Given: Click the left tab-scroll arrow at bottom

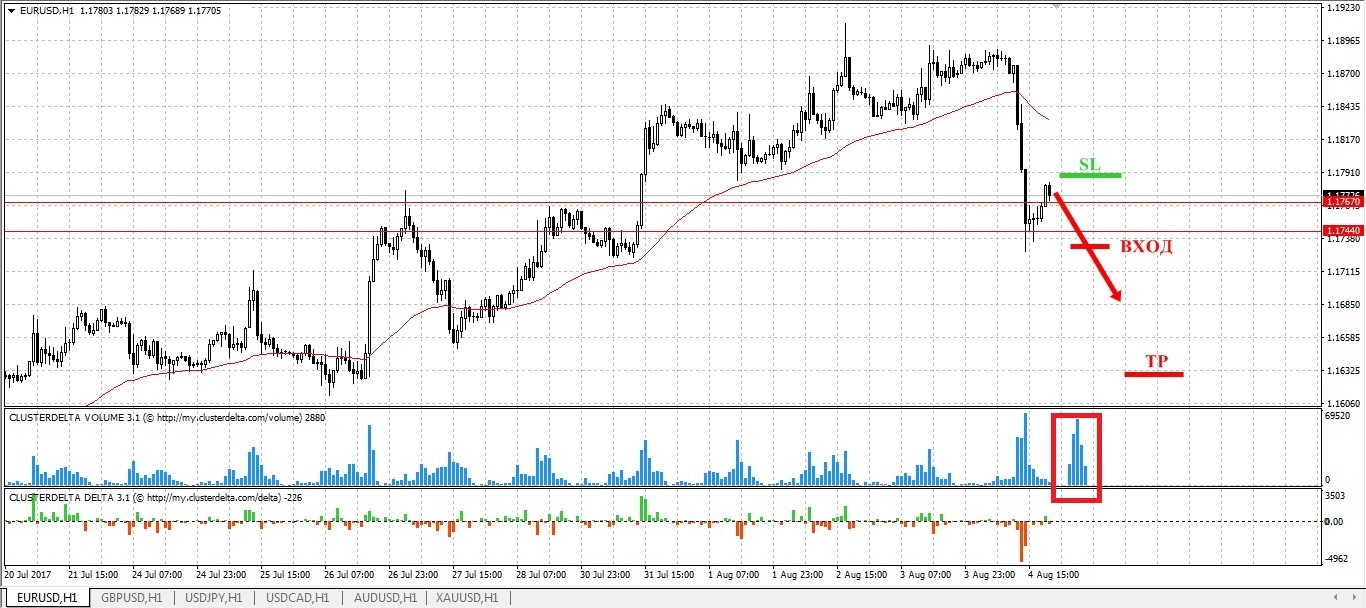Looking at the screenshot, I should point(1334,598).
